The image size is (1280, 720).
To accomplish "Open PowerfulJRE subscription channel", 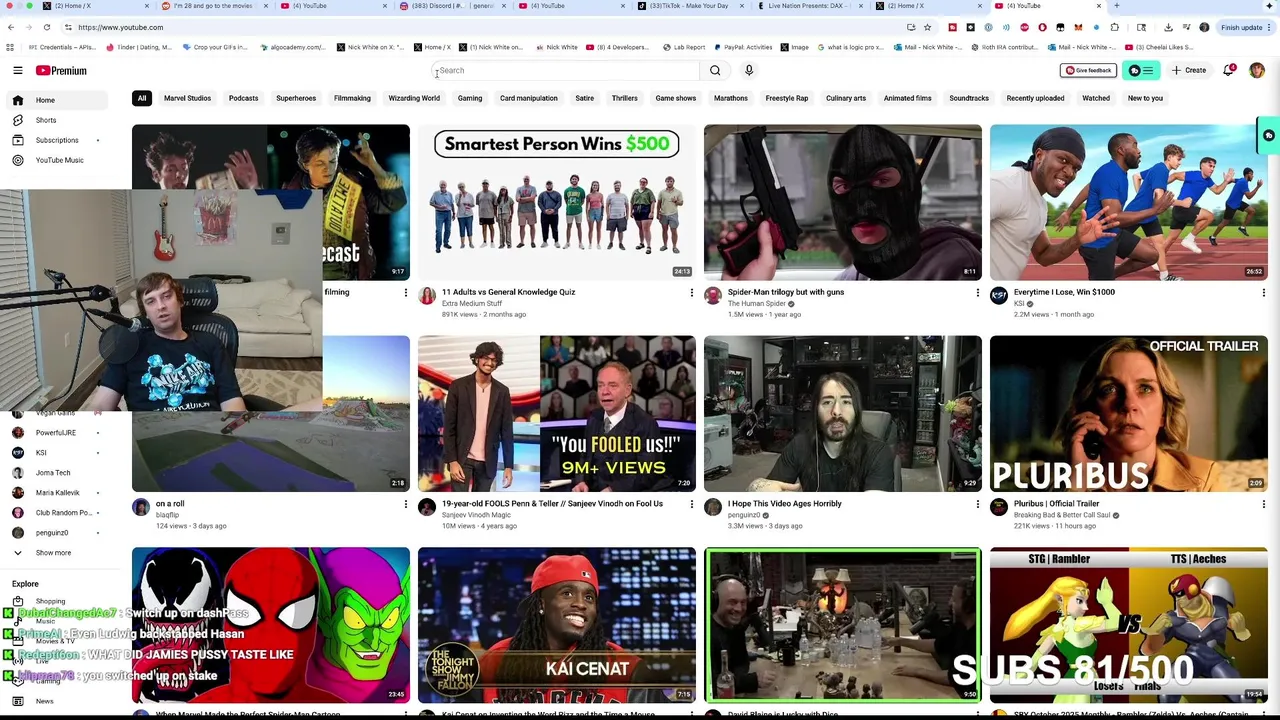I will (x=57, y=433).
